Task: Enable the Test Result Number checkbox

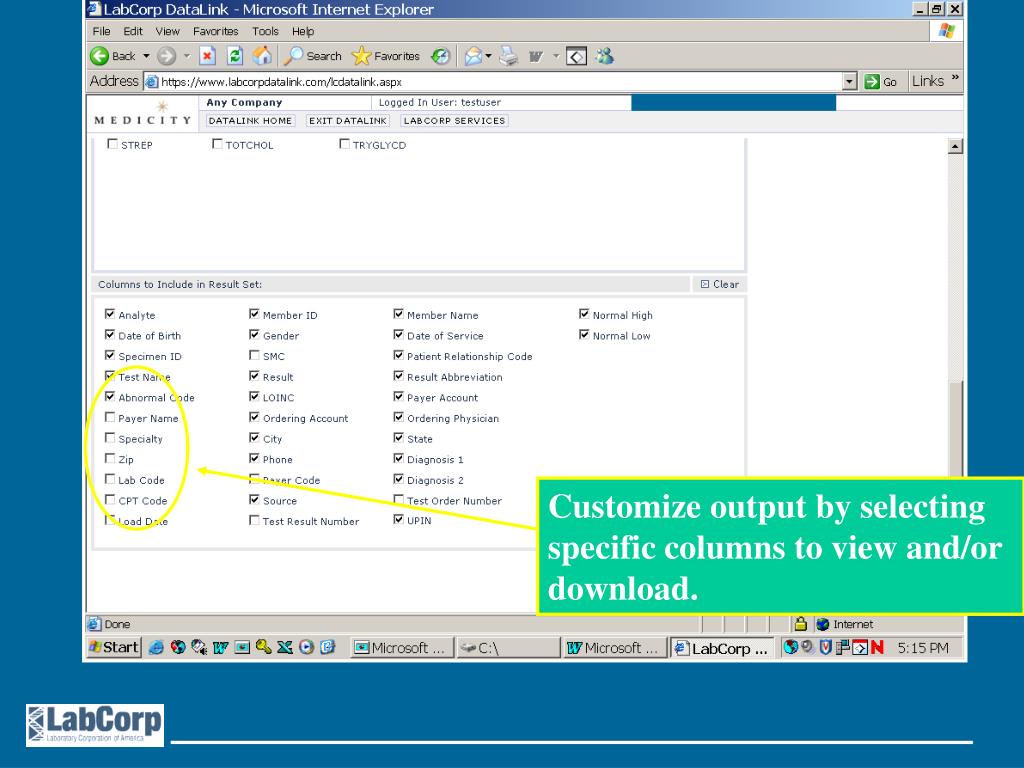Action: 254,520
